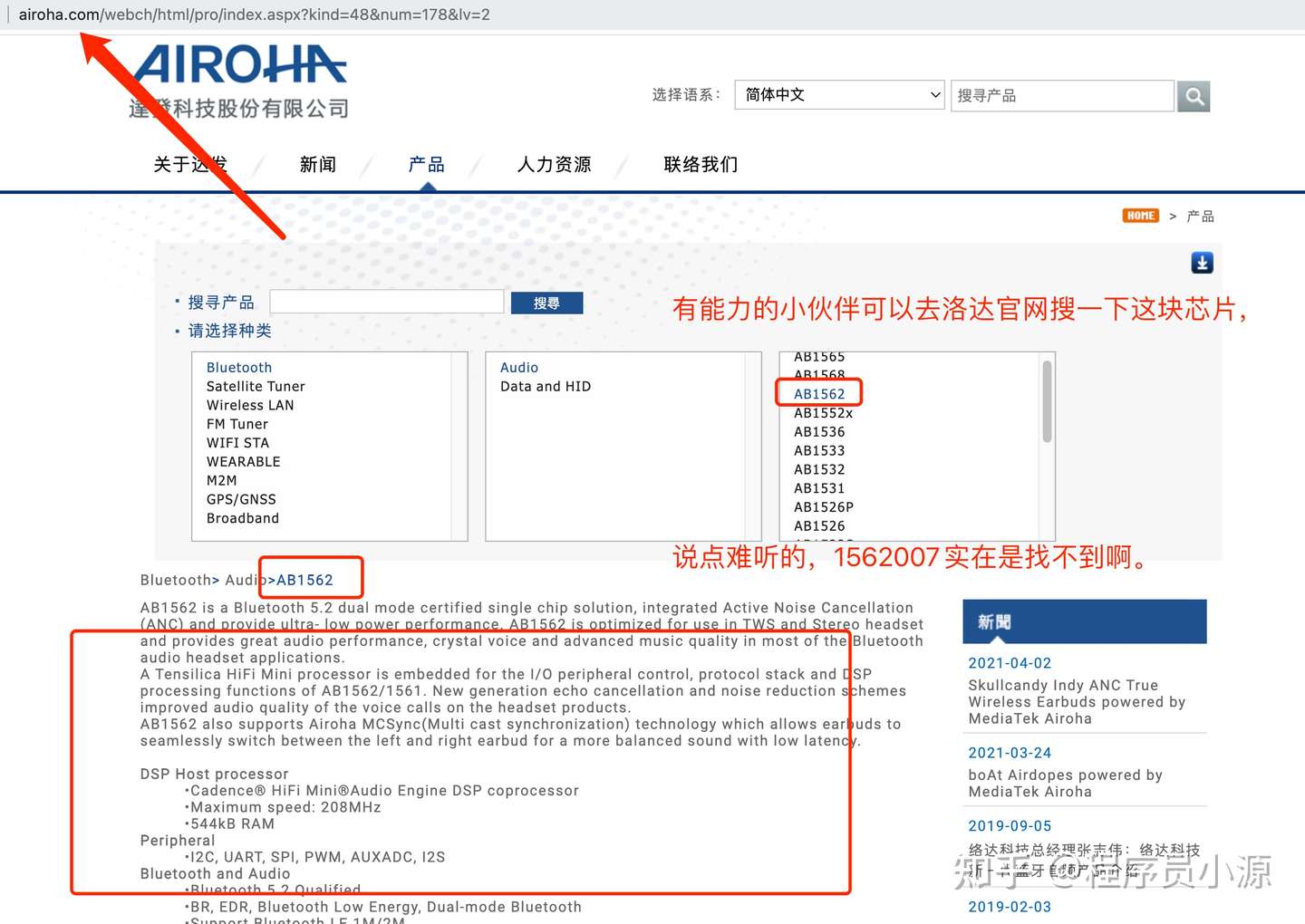Image resolution: width=1305 pixels, height=924 pixels.
Task: Select WIFI STA category
Action: [x=237, y=443]
